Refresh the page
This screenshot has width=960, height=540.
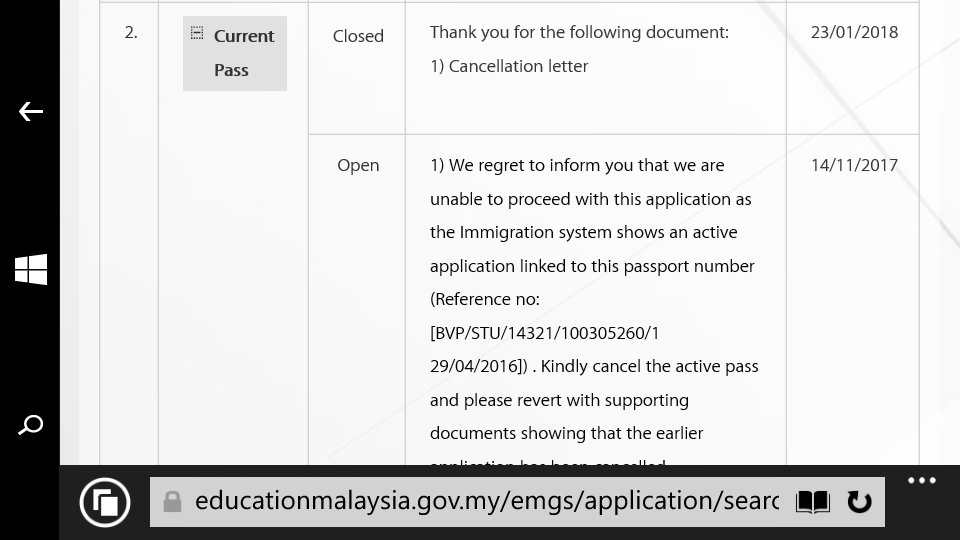(x=859, y=502)
